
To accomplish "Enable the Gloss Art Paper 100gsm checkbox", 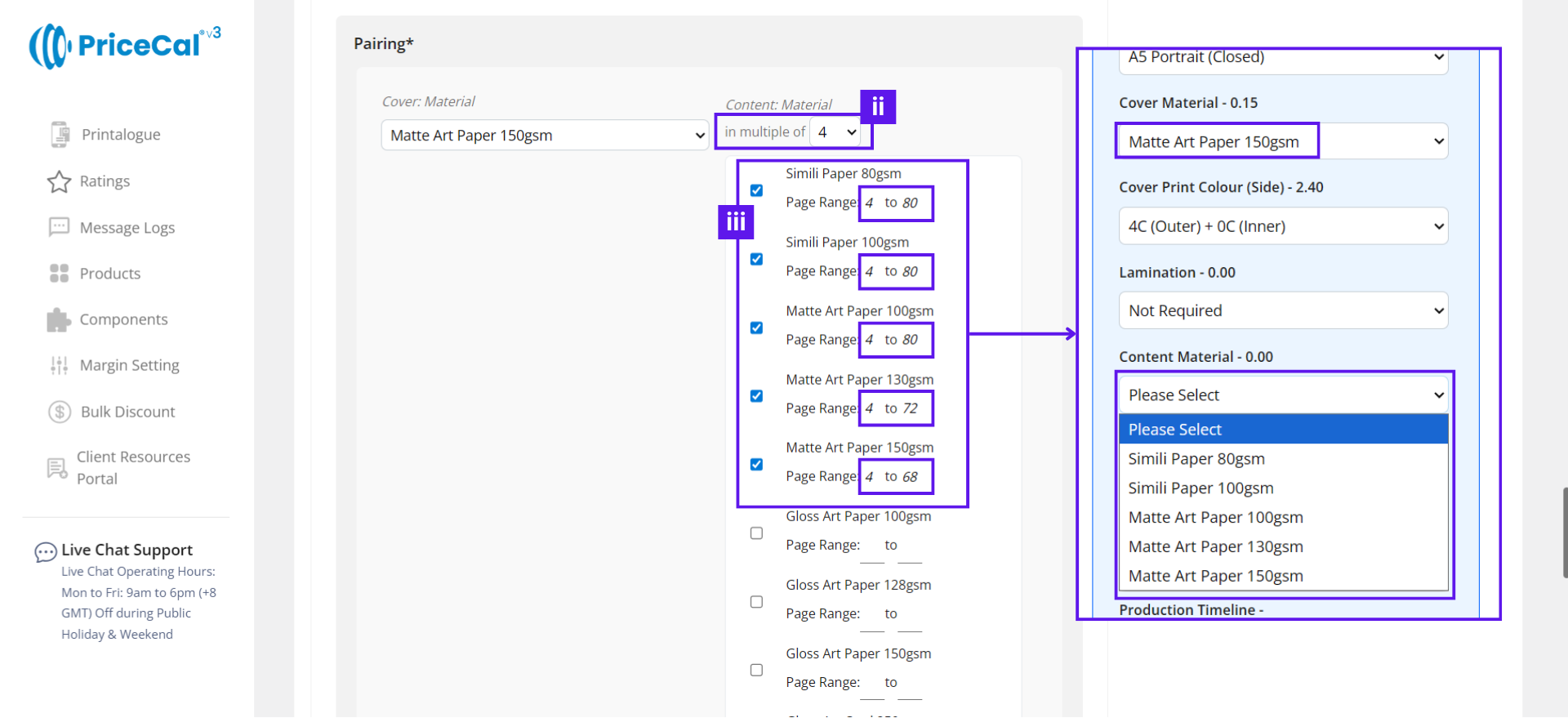I will pos(756,533).
